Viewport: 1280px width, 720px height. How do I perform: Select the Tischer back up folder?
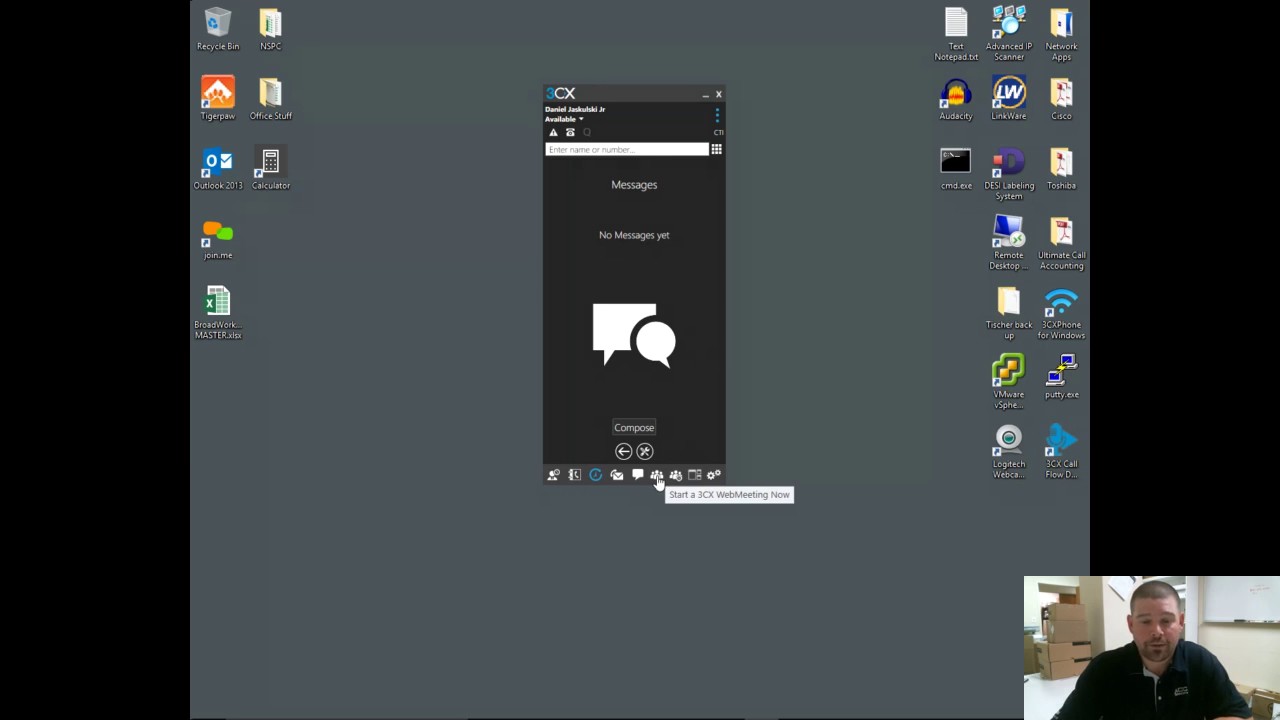[1009, 312]
